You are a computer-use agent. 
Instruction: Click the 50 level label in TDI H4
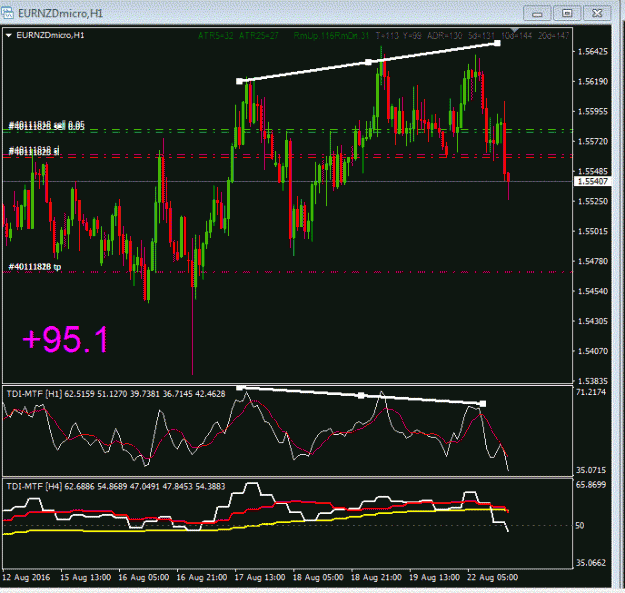580,526
